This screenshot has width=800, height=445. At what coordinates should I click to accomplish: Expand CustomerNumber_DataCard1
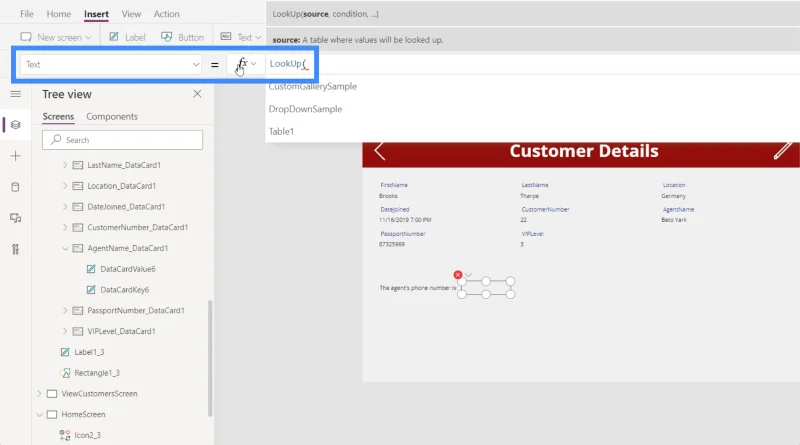[65, 227]
